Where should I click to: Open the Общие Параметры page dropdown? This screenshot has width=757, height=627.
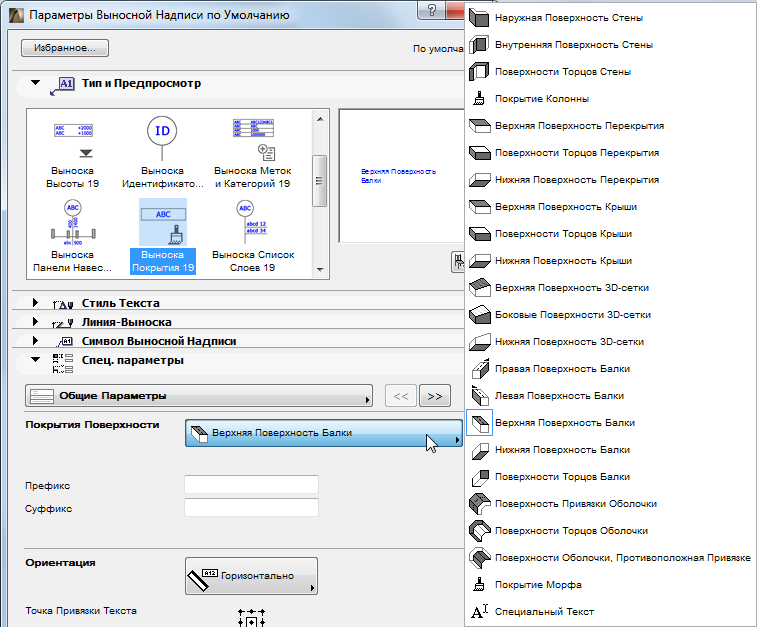(198, 396)
